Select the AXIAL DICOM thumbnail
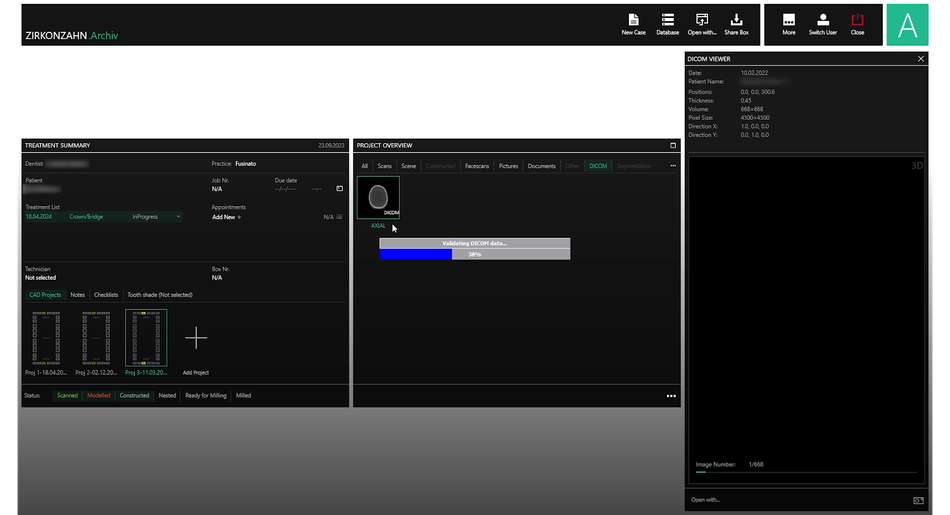 (x=378, y=198)
